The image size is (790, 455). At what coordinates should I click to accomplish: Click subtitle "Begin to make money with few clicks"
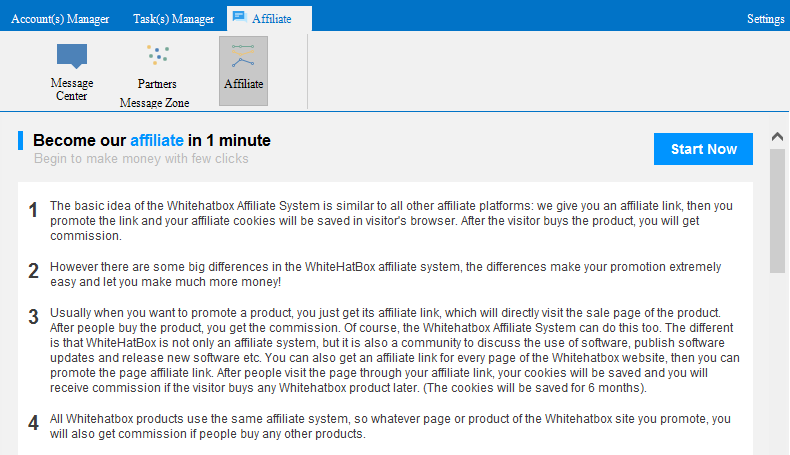click(x=141, y=158)
